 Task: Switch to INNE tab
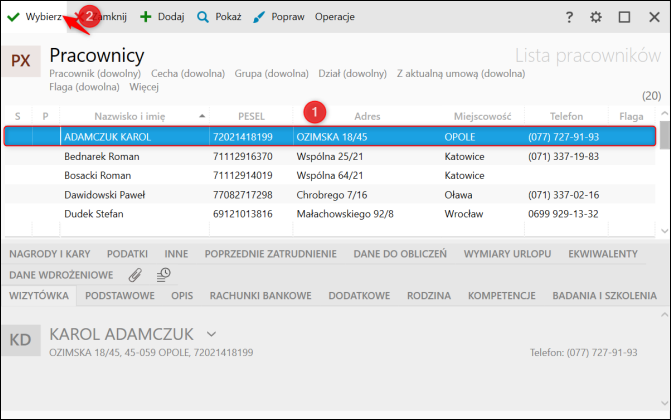[x=176, y=254]
